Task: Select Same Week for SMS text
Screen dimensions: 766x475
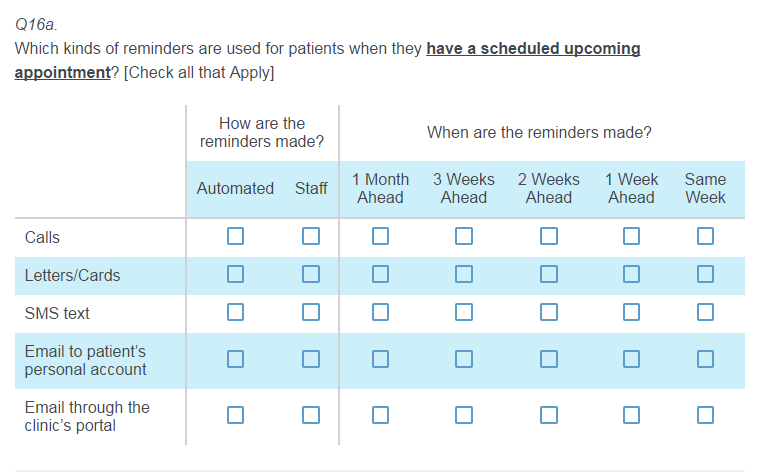Action: click(706, 312)
